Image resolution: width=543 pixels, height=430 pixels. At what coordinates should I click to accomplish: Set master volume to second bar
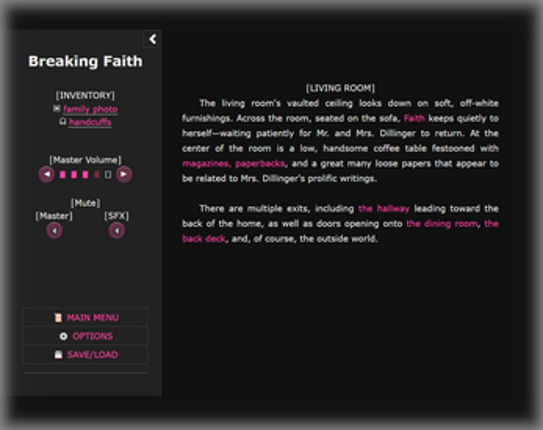[x=74, y=174]
